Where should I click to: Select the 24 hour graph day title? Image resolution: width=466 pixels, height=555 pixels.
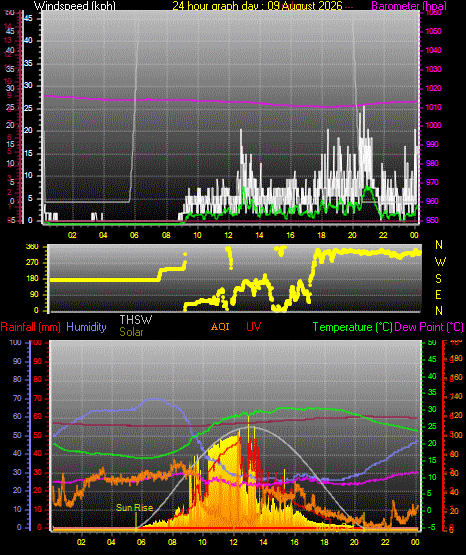[257, 5]
